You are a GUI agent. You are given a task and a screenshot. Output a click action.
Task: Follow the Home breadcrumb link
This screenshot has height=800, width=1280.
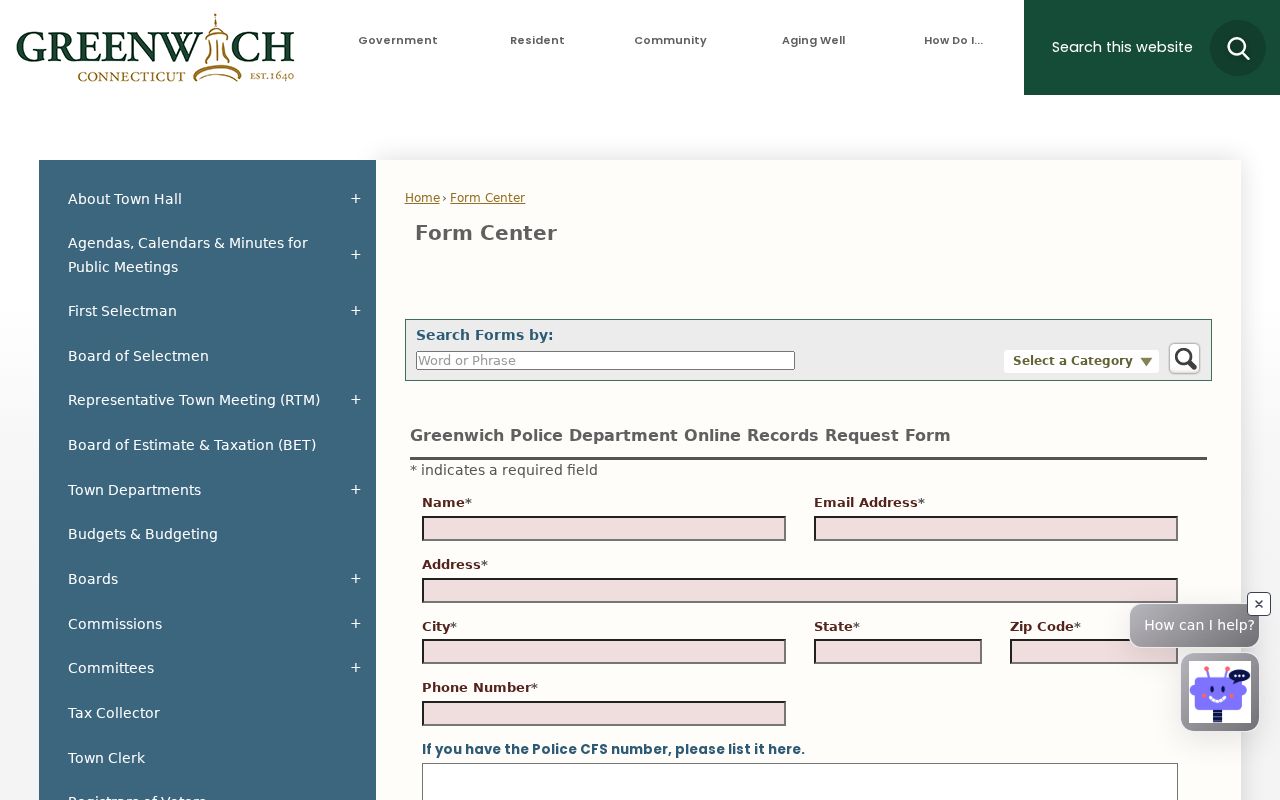[422, 198]
